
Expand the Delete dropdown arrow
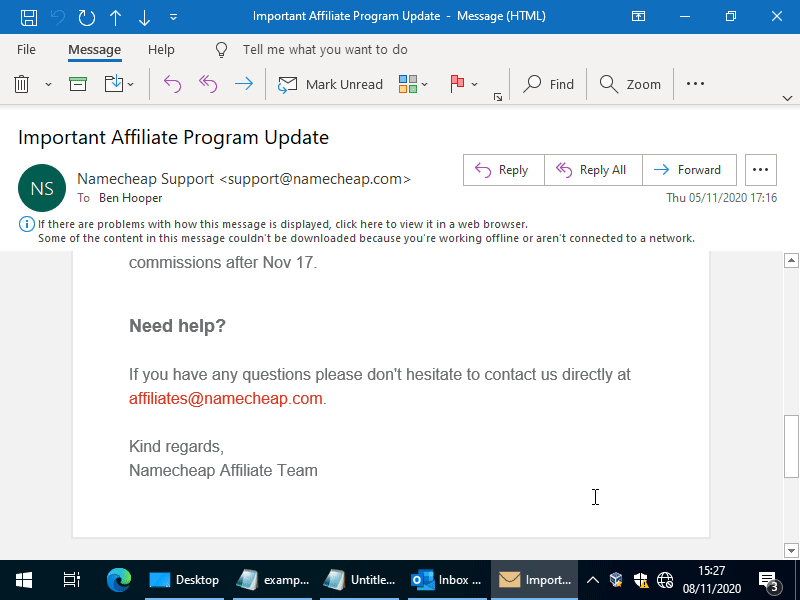[48, 84]
